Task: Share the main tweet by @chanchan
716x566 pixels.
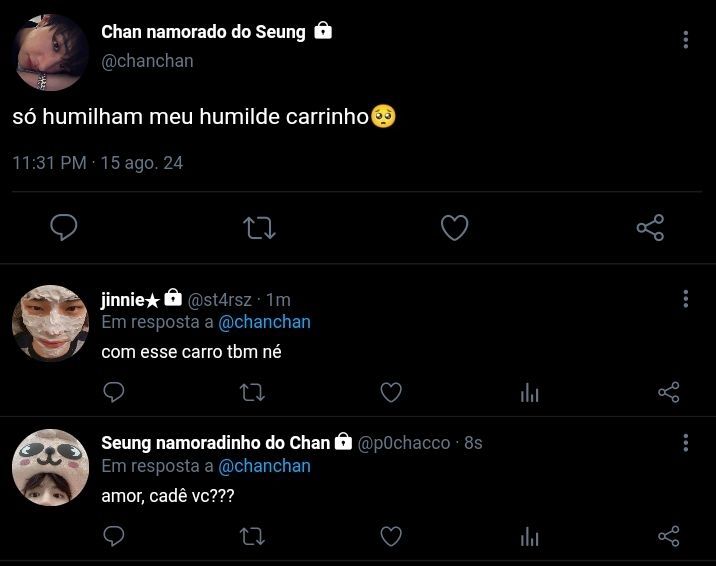Action: point(650,227)
